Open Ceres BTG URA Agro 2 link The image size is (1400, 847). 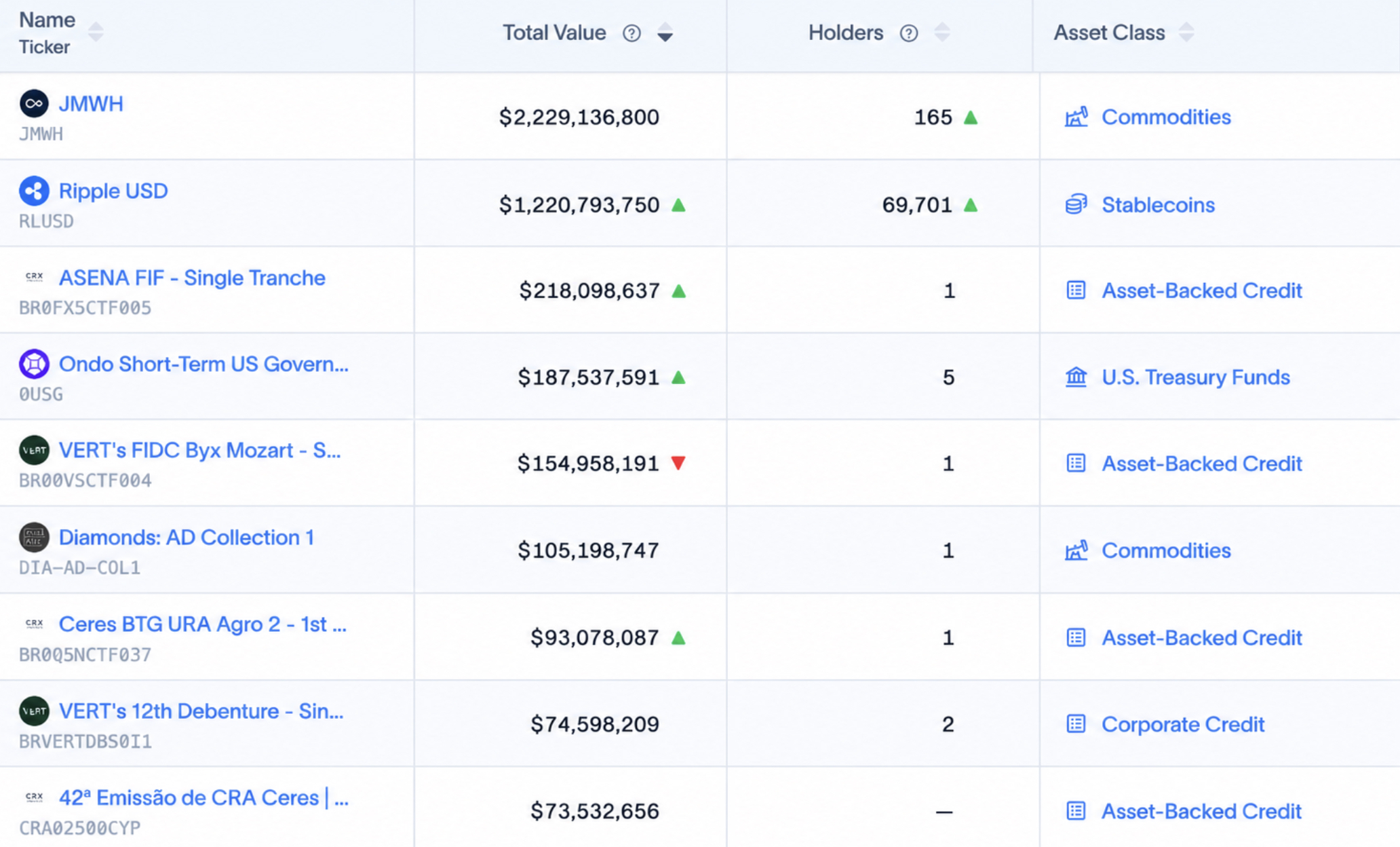(203, 624)
